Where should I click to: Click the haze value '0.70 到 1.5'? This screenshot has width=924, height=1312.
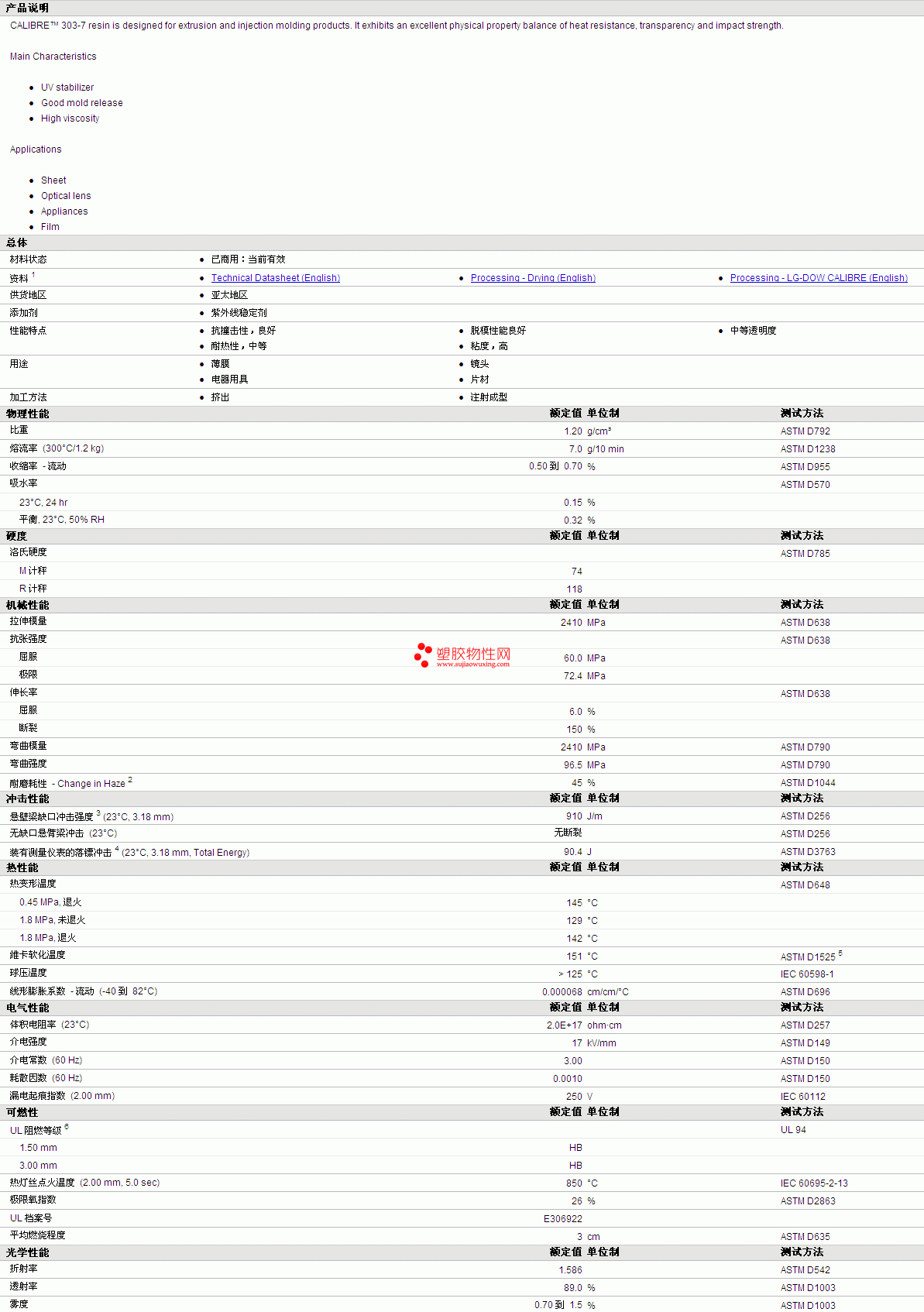click(558, 1305)
